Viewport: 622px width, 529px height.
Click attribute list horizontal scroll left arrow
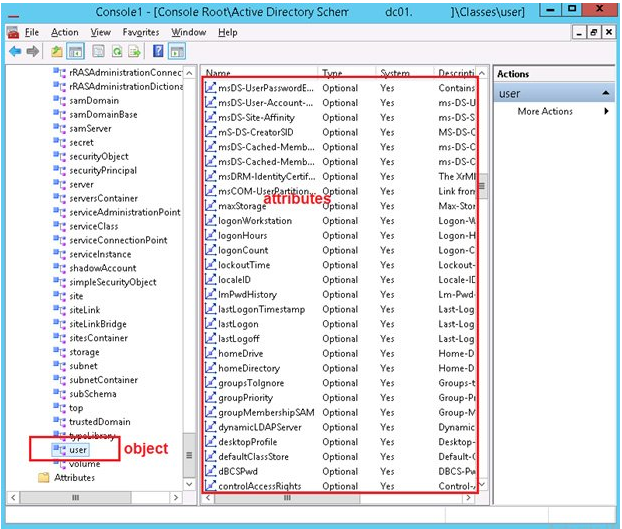pos(208,498)
